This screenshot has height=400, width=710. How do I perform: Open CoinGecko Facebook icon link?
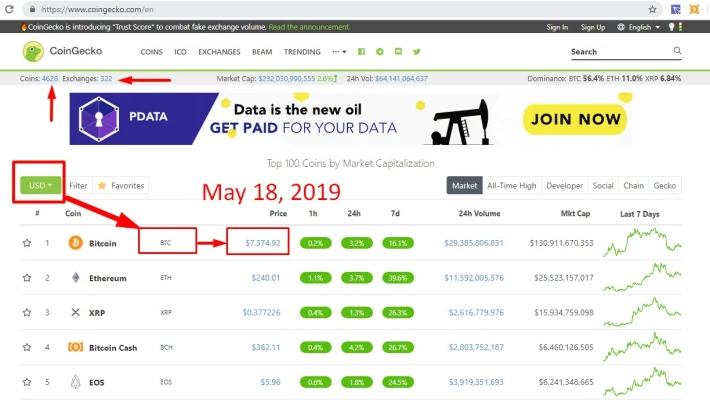(361, 52)
